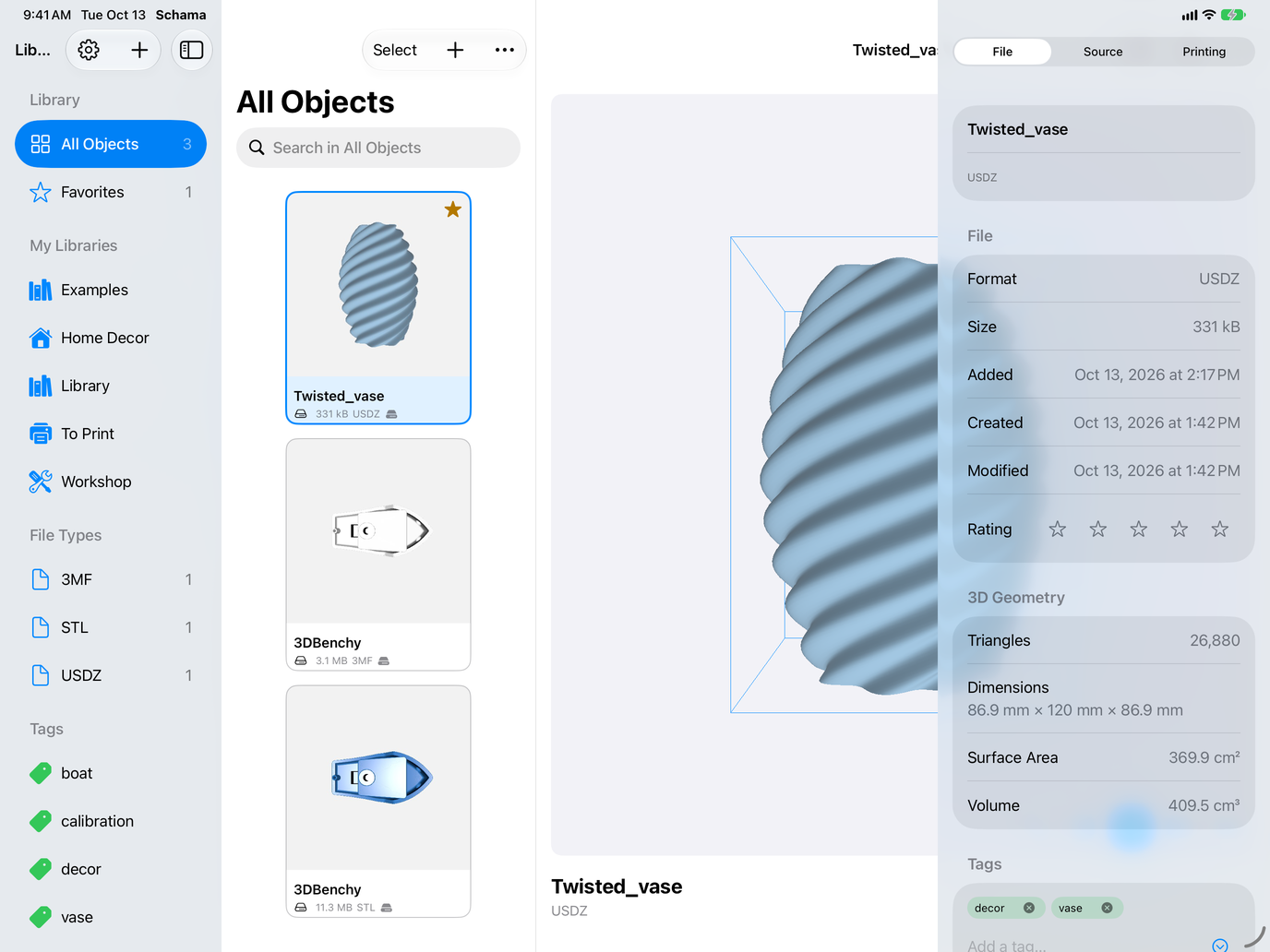Open the Workshop library
The height and width of the screenshot is (952, 1270).
tap(111, 482)
